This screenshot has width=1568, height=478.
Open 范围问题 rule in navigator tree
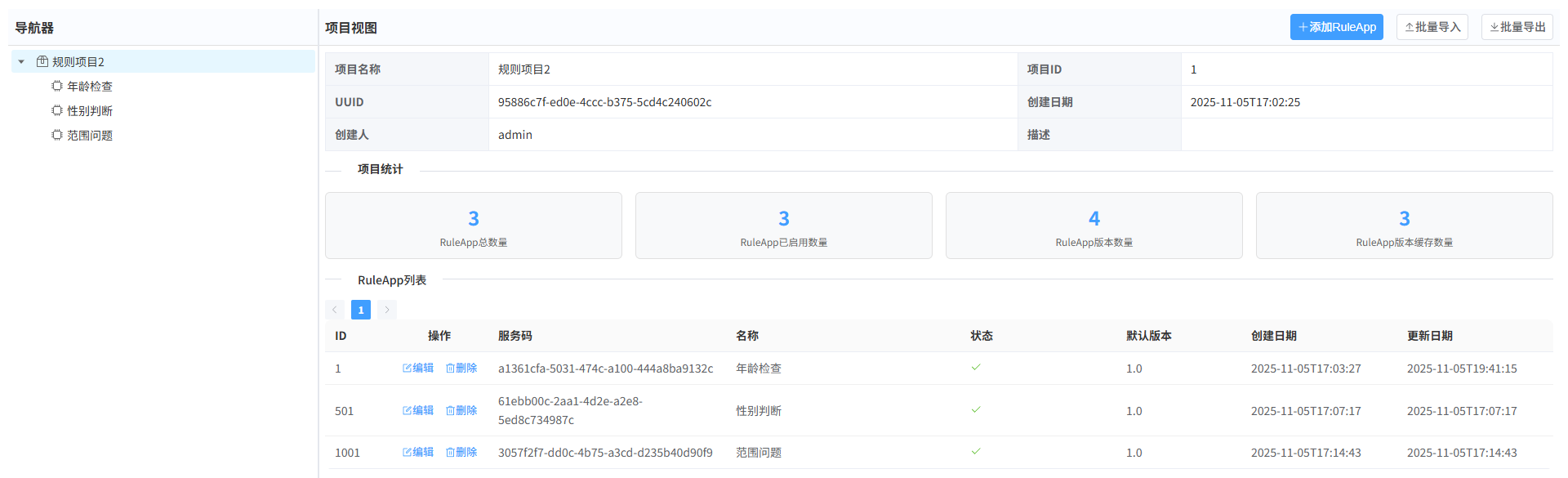point(89,136)
